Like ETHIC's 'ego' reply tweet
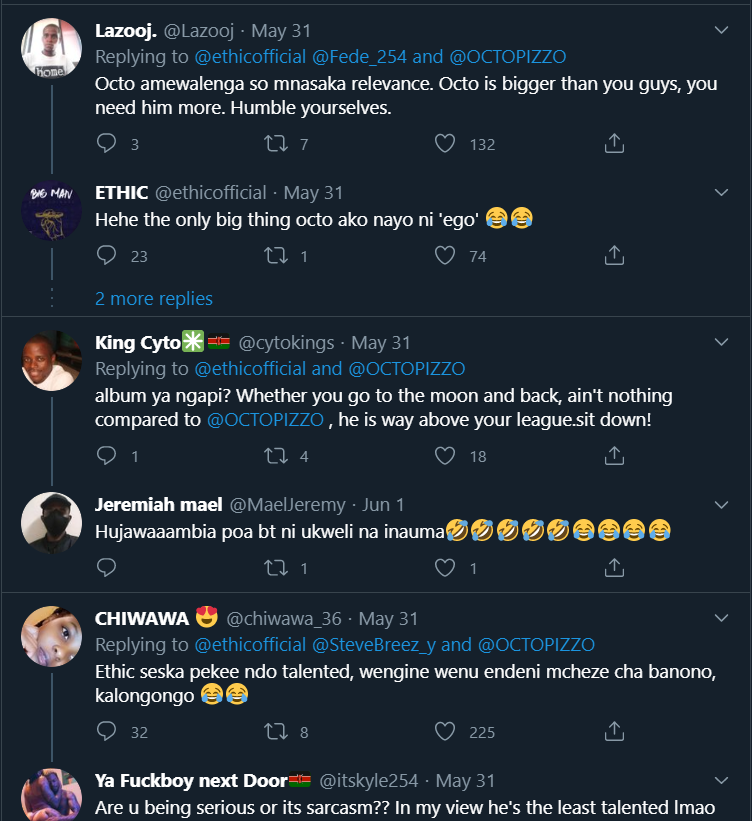 (x=445, y=256)
